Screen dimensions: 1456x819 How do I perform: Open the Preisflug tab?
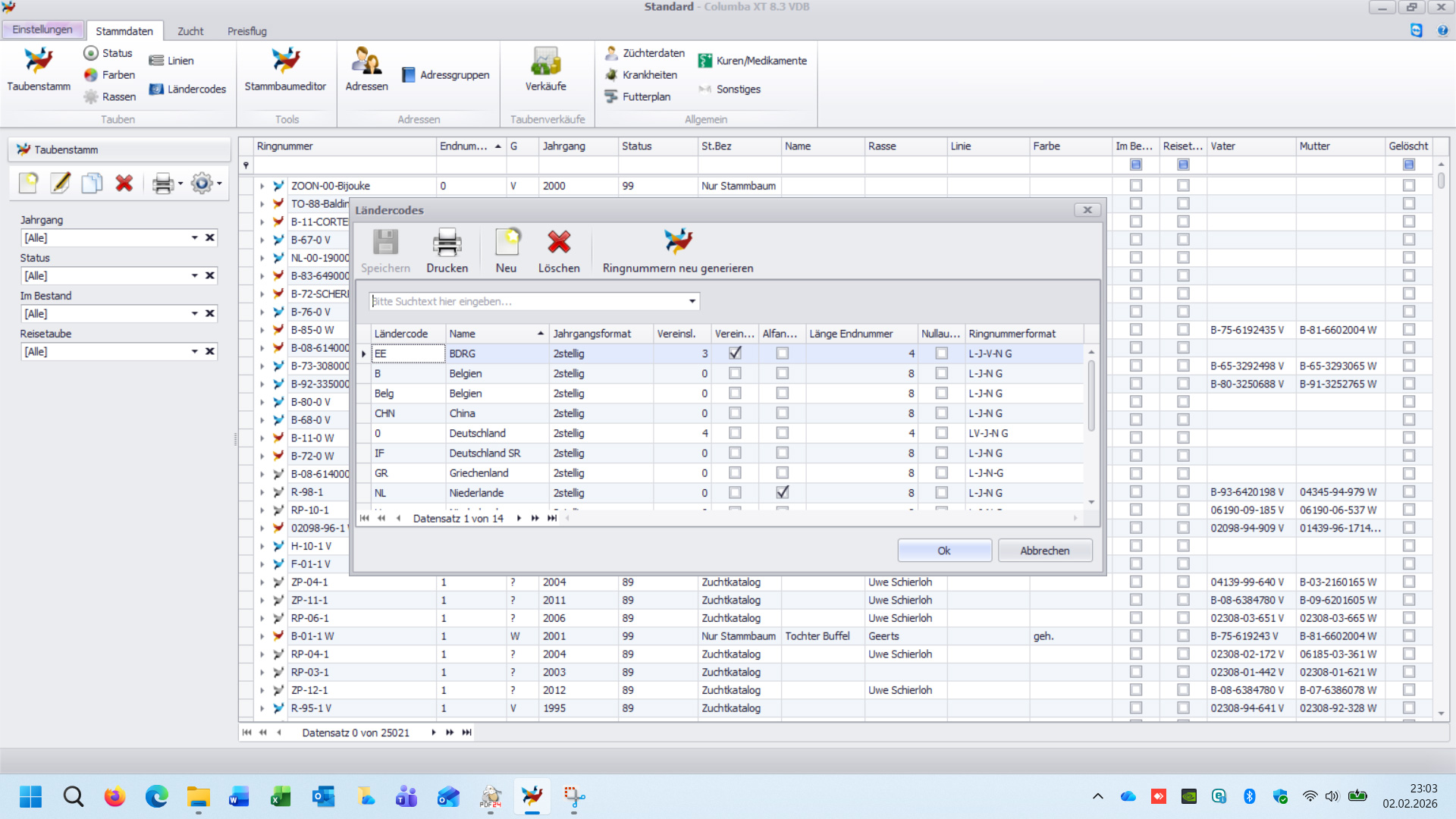tap(246, 31)
